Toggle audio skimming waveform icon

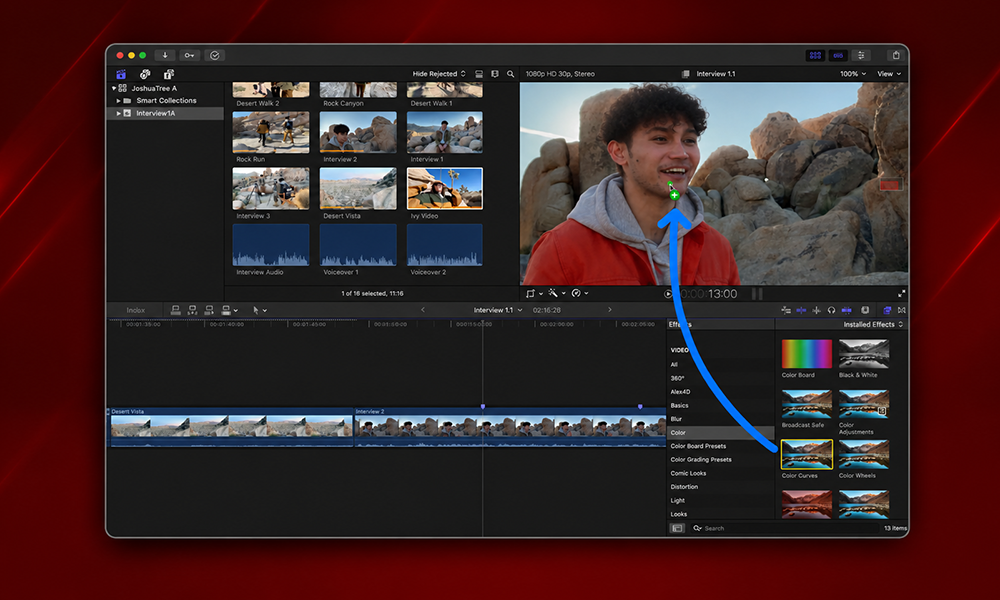click(x=816, y=311)
